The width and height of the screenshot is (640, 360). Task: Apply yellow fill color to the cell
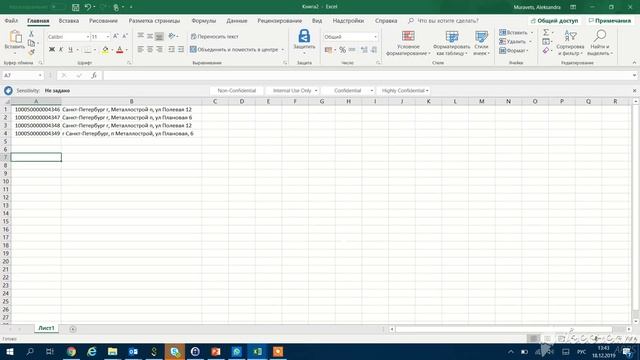tap(105, 50)
